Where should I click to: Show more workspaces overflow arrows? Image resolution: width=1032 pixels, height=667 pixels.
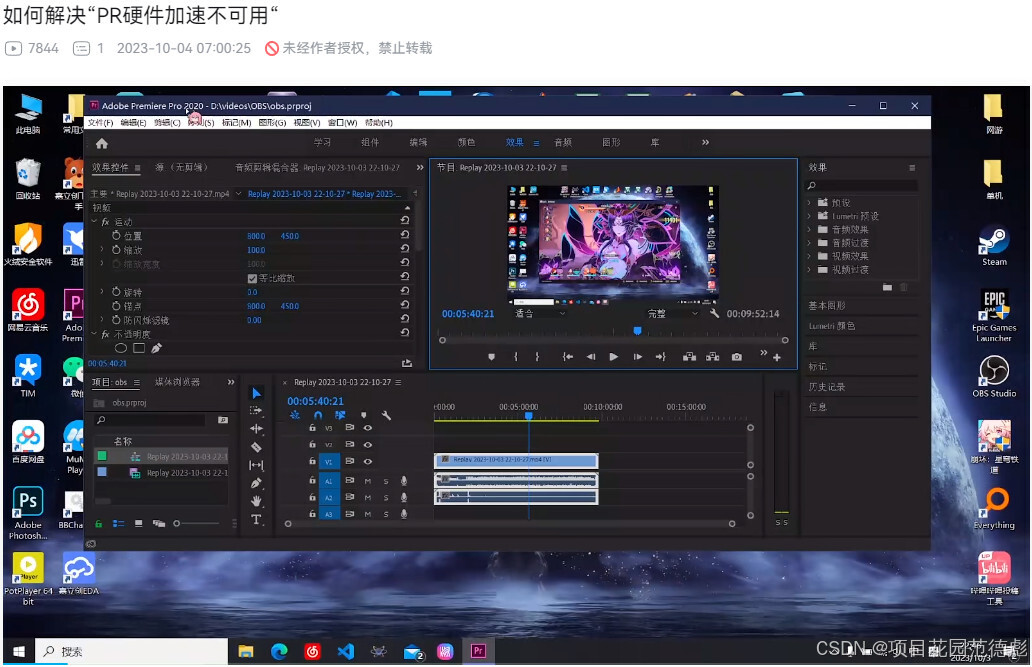click(706, 142)
